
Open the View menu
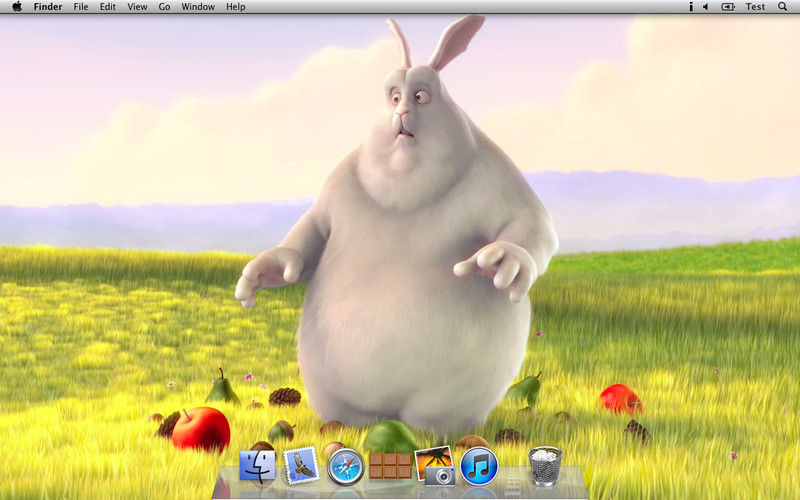[x=137, y=7]
